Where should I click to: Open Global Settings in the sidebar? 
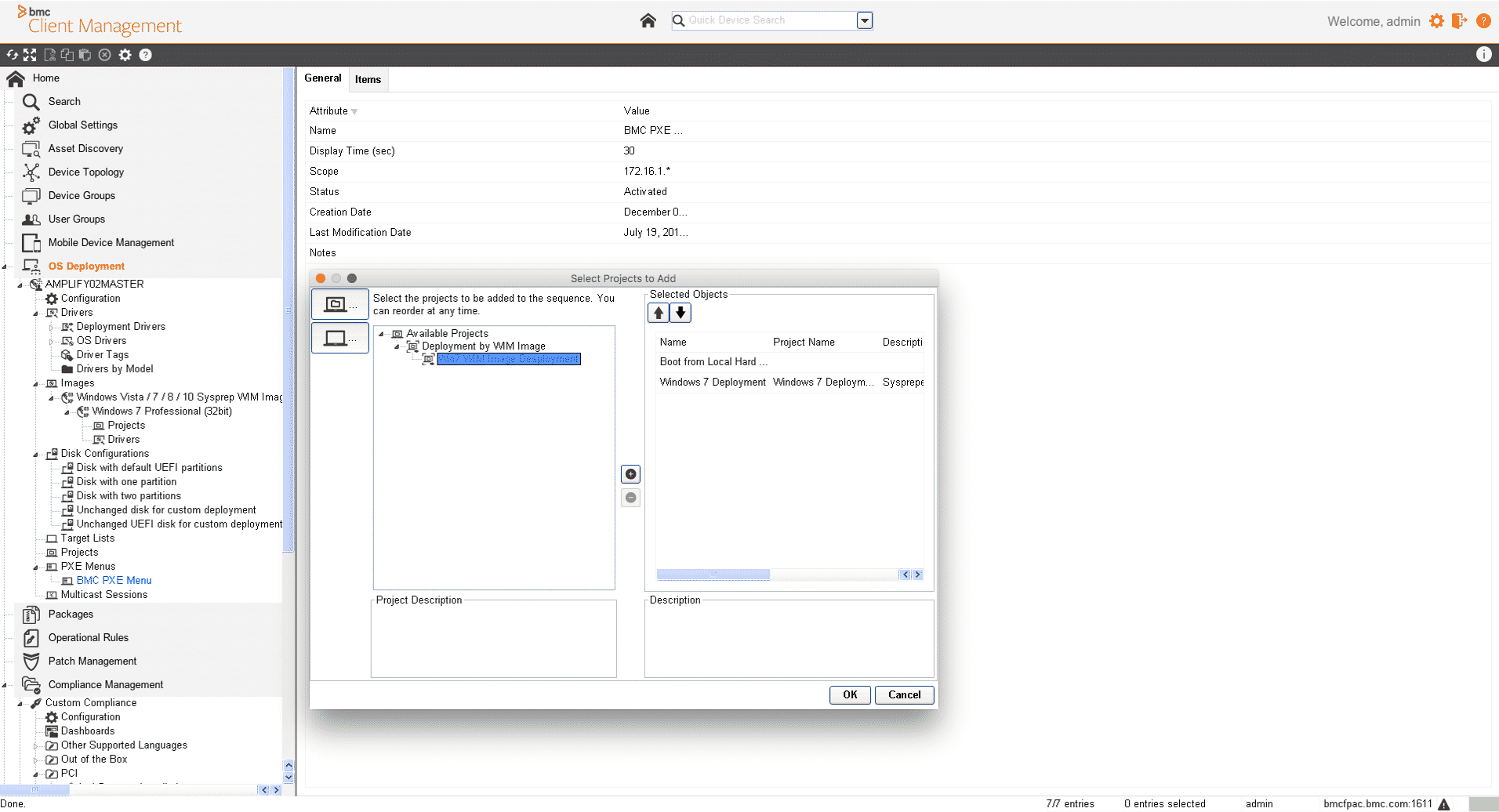82,125
